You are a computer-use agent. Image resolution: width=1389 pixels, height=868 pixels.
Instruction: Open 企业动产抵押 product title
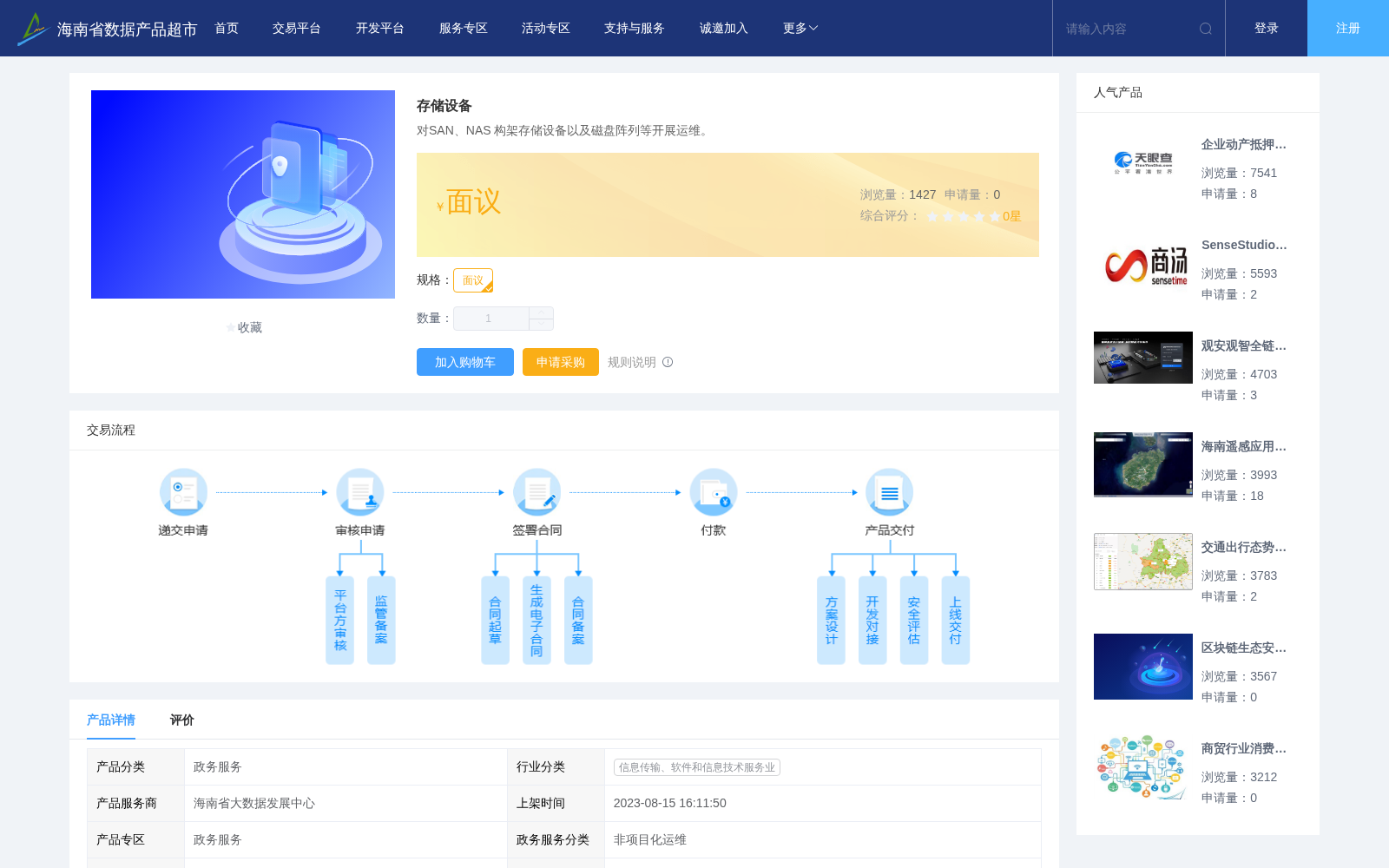1244,144
